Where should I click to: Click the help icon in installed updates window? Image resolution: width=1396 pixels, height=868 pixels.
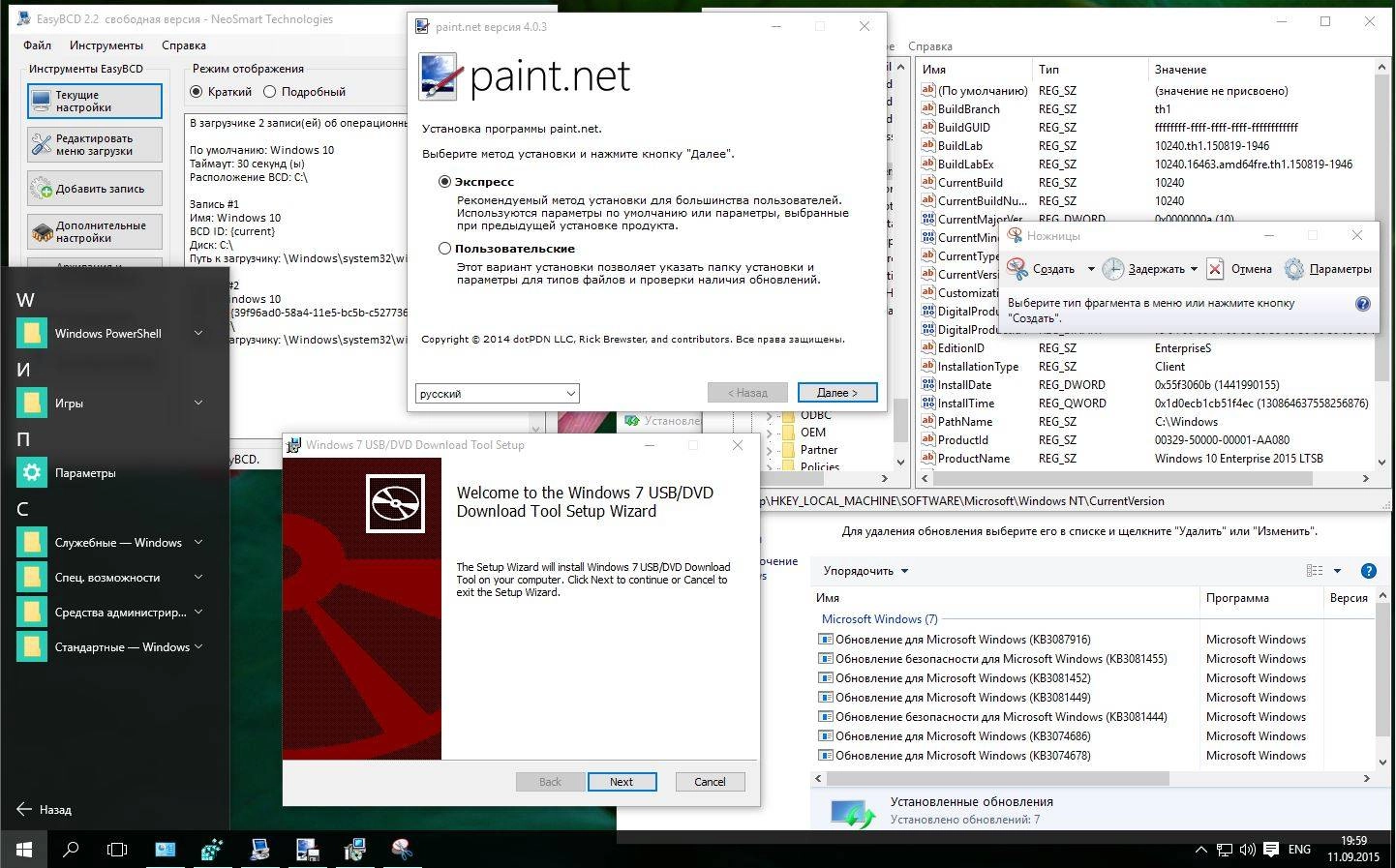click(1369, 571)
